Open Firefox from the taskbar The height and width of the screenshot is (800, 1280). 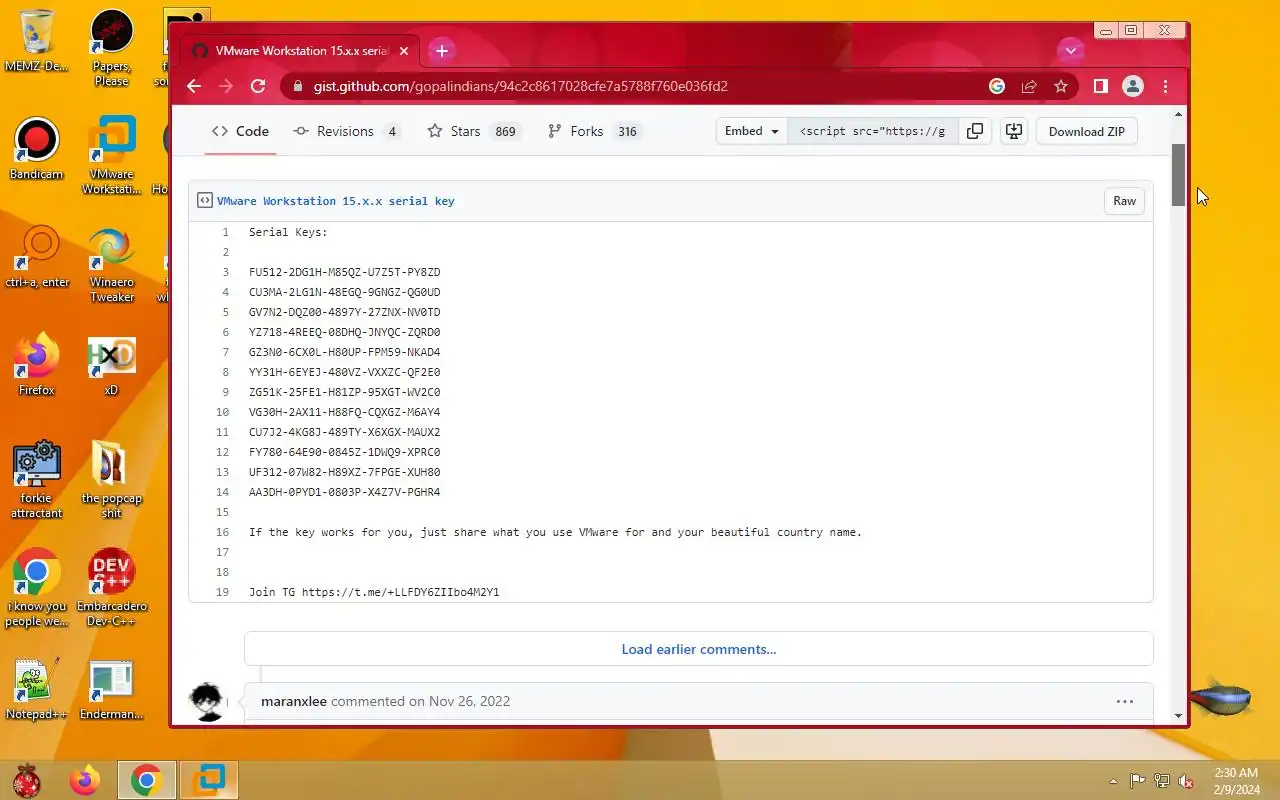(x=85, y=780)
